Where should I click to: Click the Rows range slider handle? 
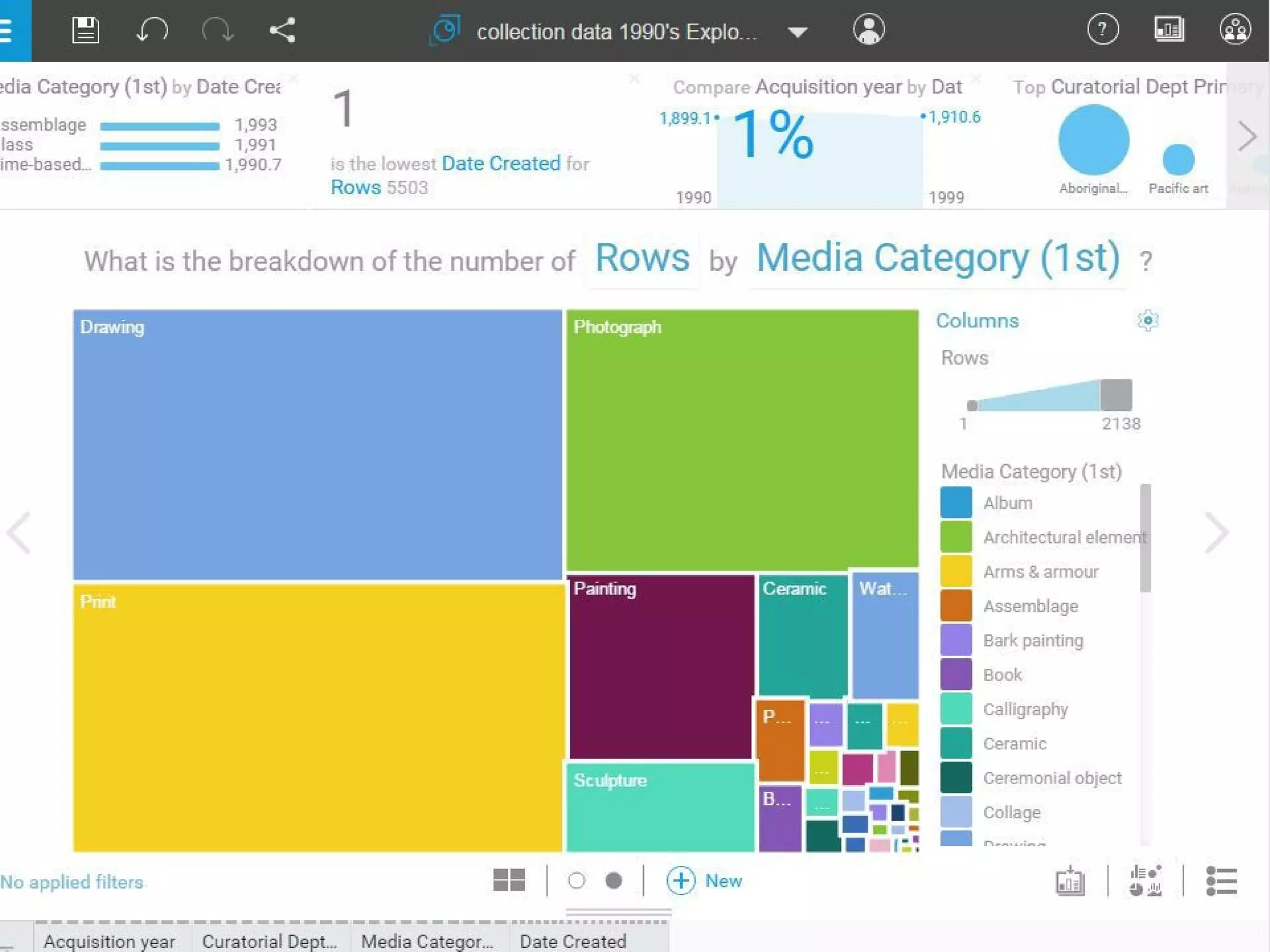click(x=1116, y=395)
